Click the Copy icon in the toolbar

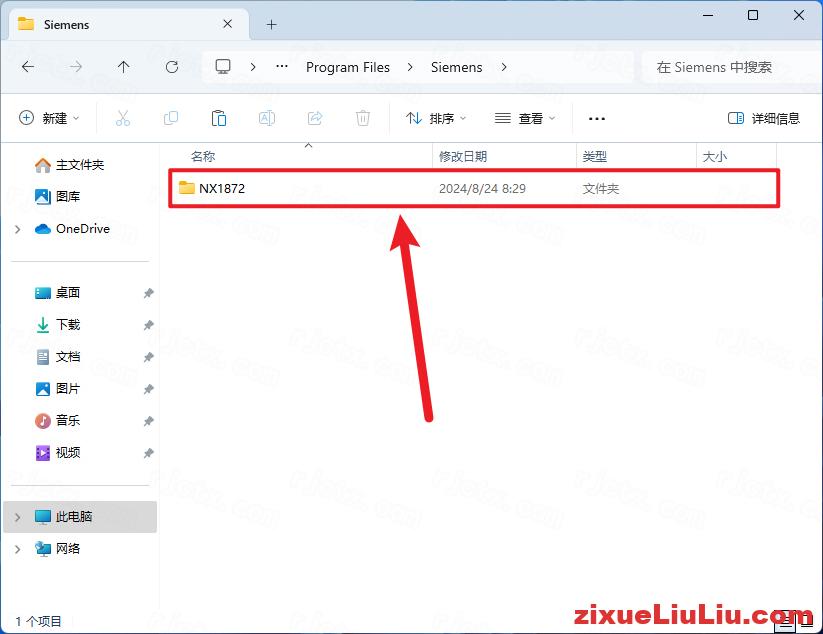click(171, 118)
